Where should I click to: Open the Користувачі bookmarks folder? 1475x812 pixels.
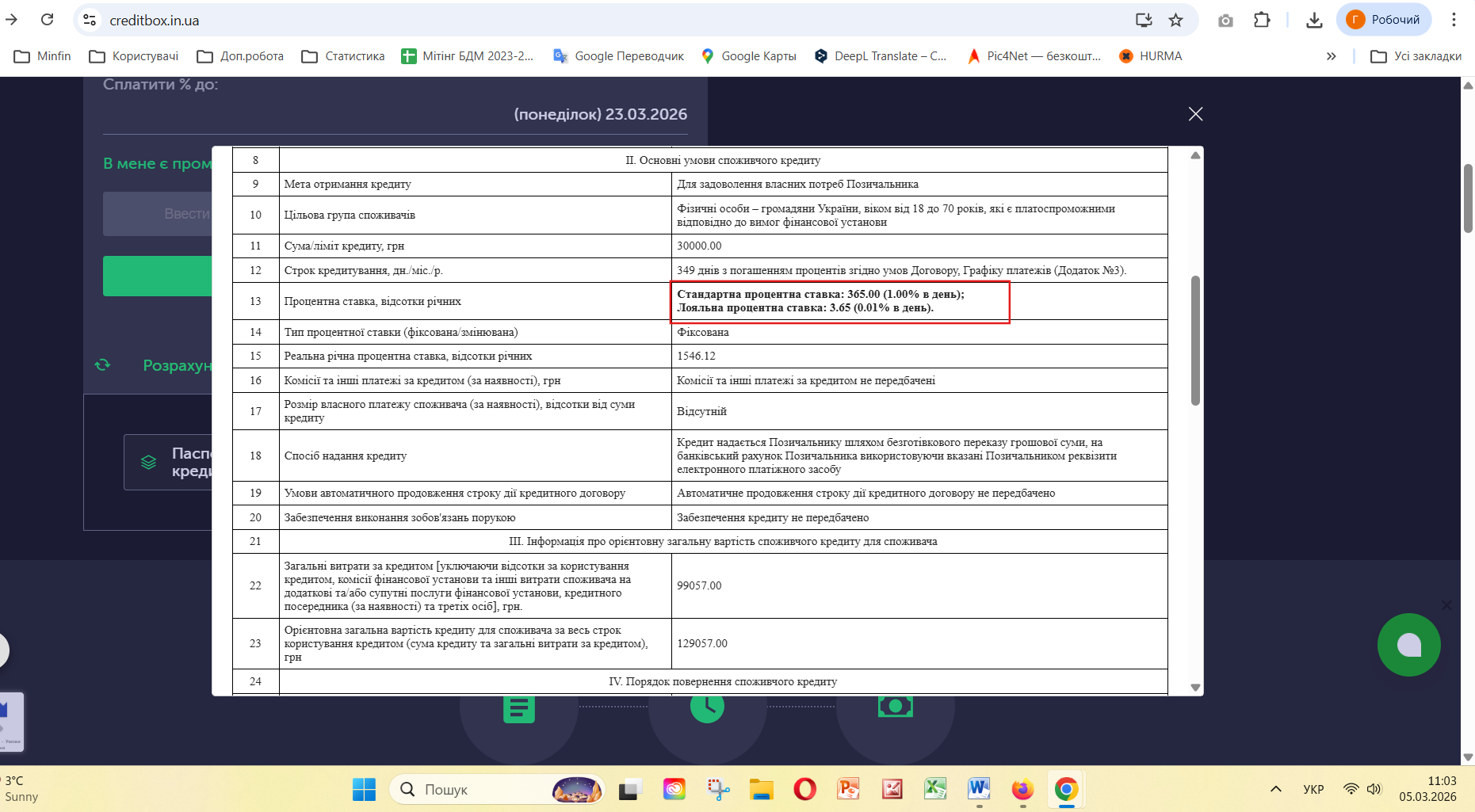[134, 56]
